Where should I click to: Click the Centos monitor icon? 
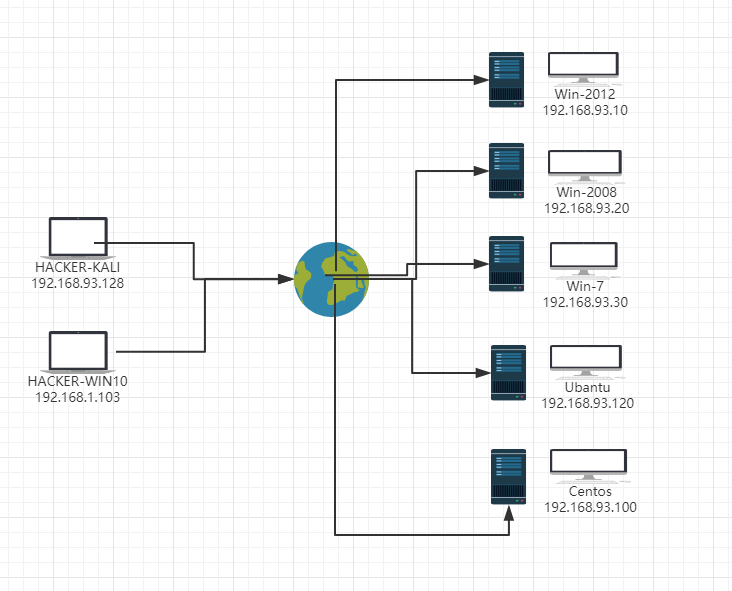coord(588,465)
